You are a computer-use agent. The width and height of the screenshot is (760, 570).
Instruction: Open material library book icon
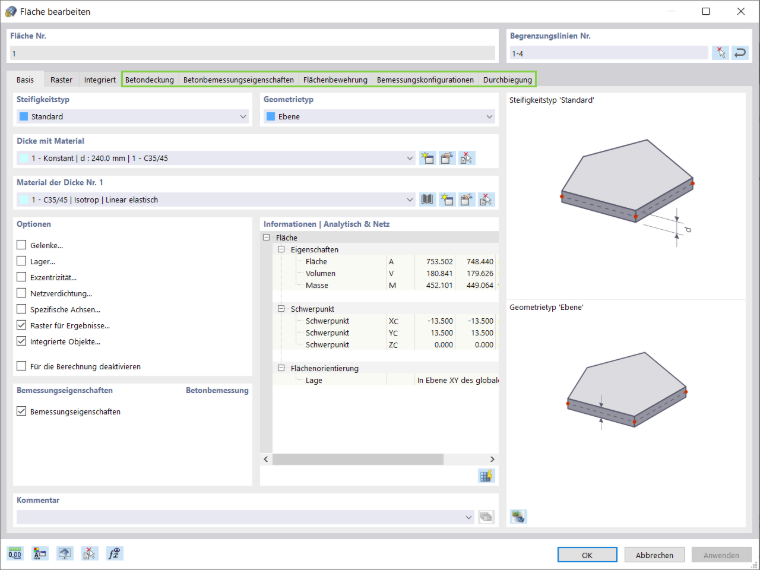click(x=427, y=199)
